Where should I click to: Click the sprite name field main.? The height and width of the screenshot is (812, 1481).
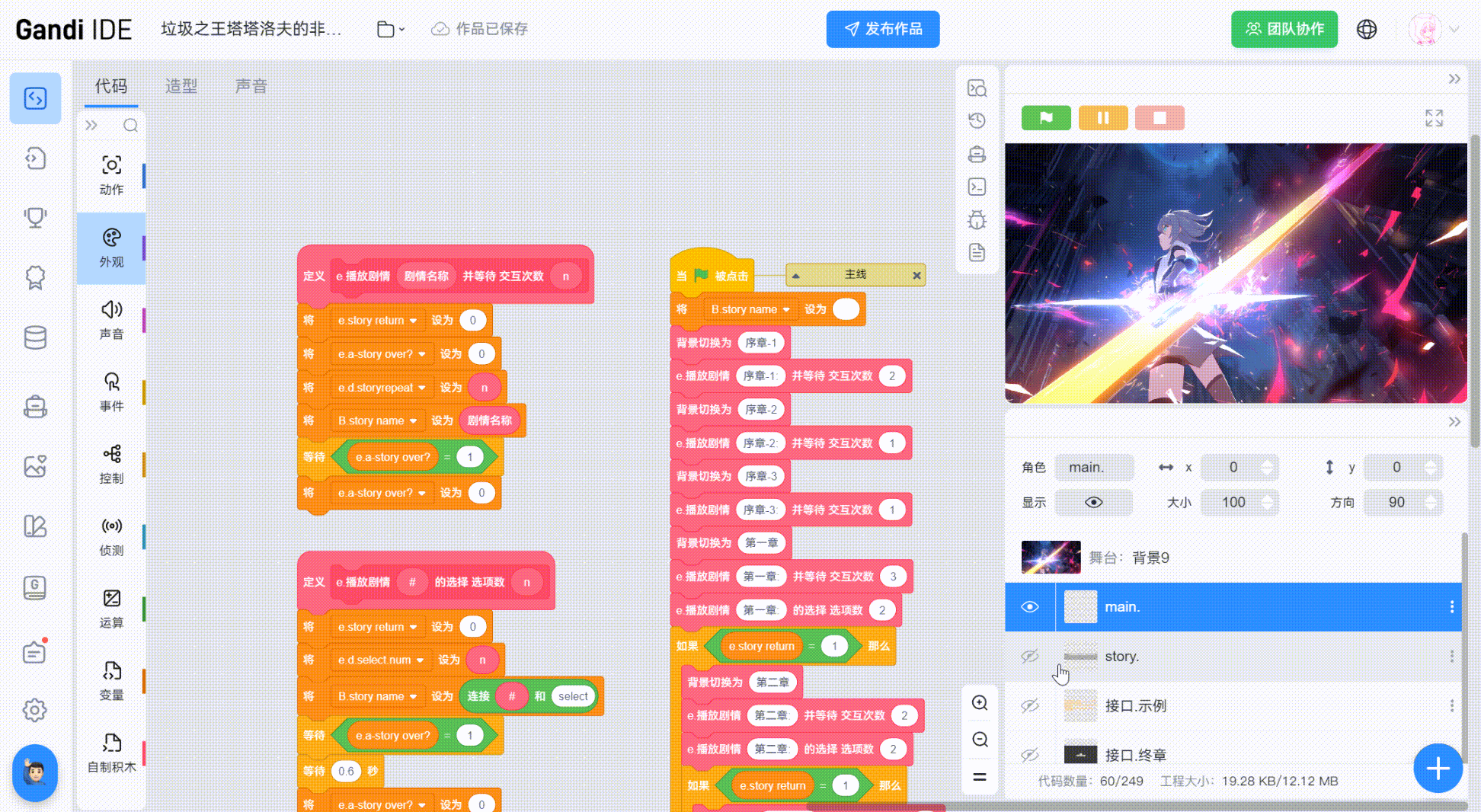(1094, 467)
